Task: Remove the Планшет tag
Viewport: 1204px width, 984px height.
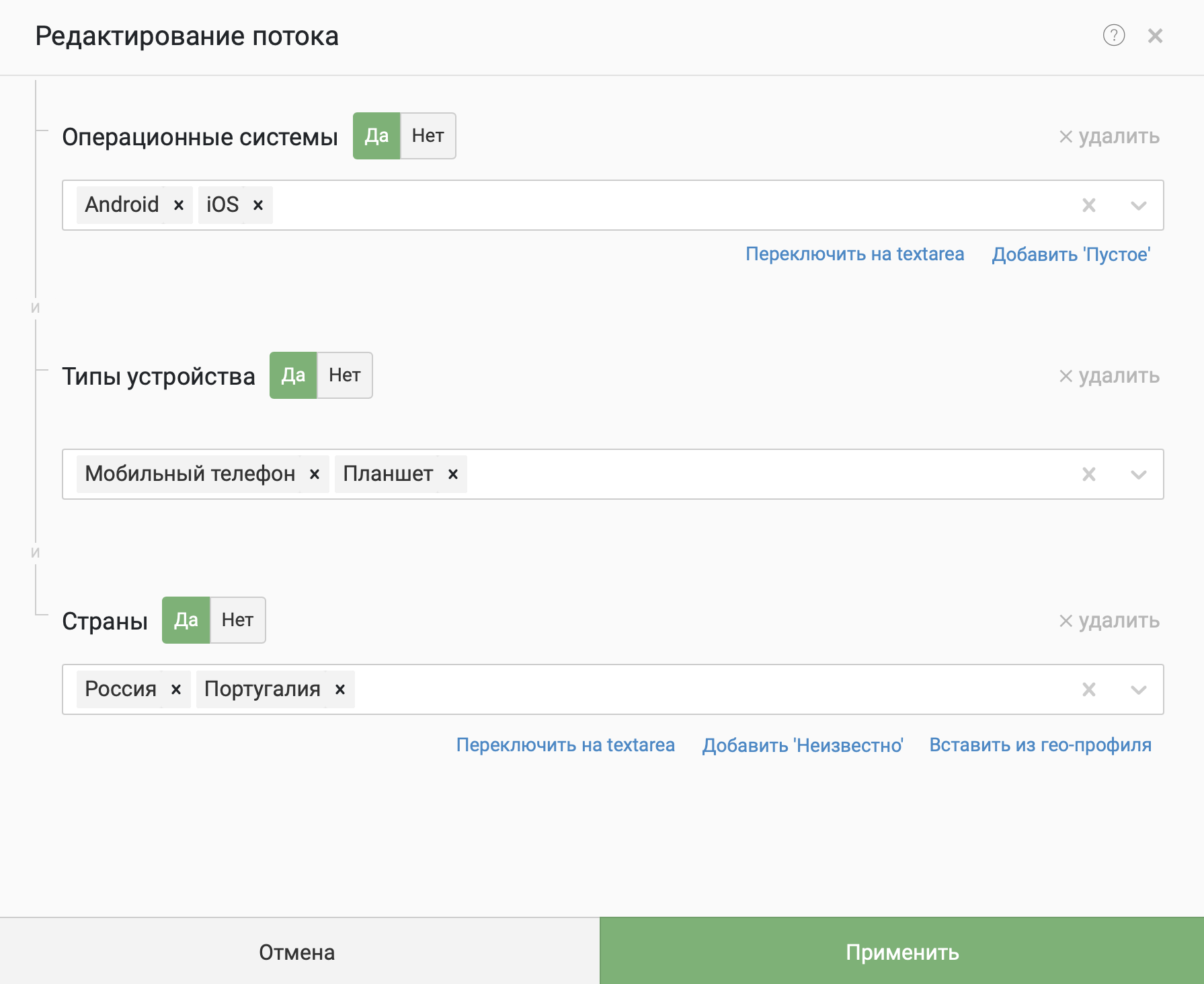Action: 453,474
